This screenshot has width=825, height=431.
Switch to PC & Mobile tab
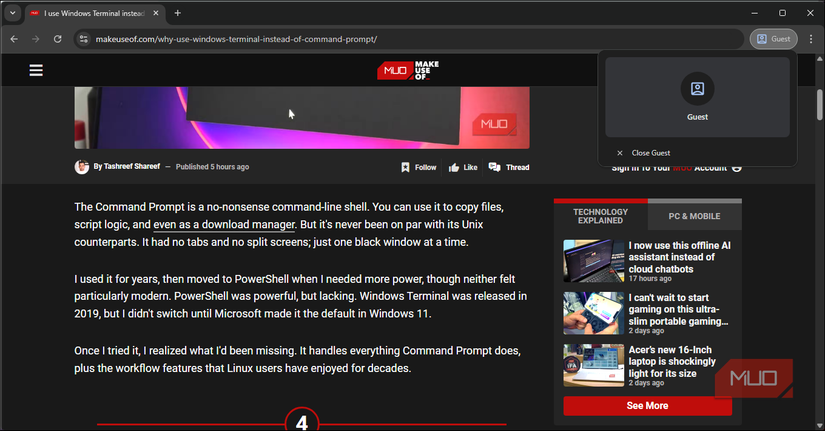click(x=695, y=216)
